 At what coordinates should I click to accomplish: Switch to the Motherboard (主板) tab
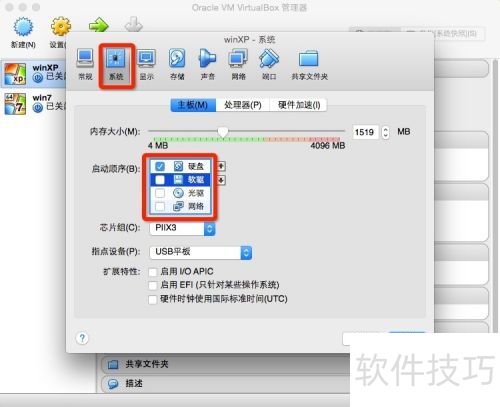click(x=193, y=105)
